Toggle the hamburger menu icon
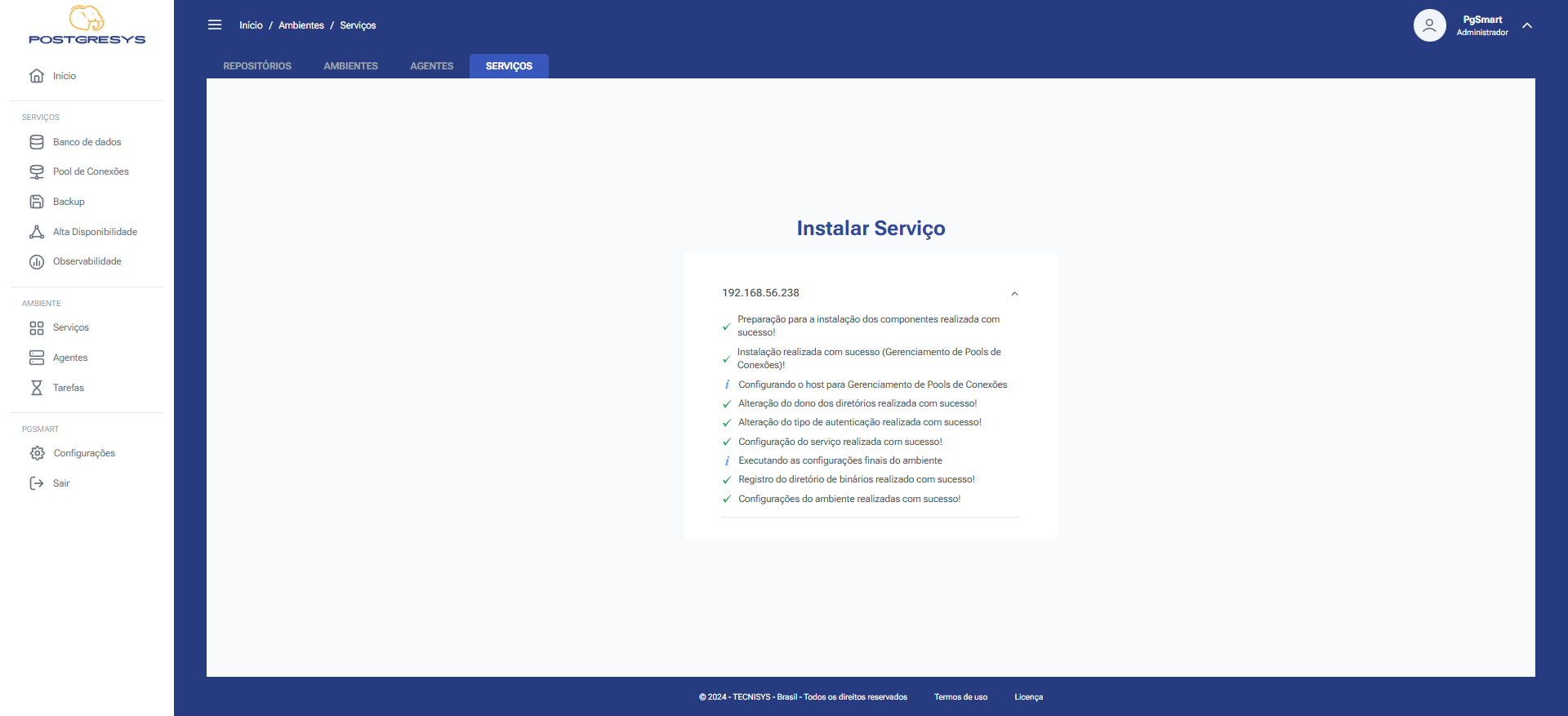The width and height of the screenshot is (1568, 716). (215, 24)
